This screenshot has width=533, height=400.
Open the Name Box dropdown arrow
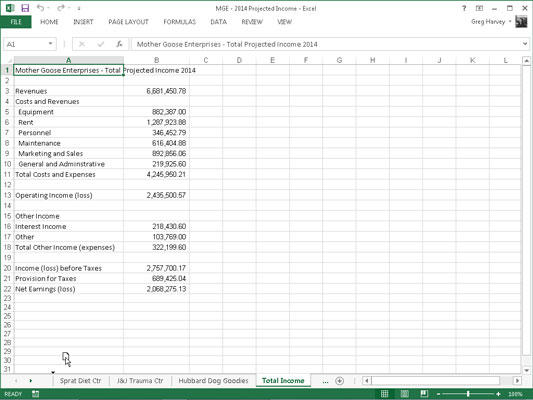(x=51, y=44)
